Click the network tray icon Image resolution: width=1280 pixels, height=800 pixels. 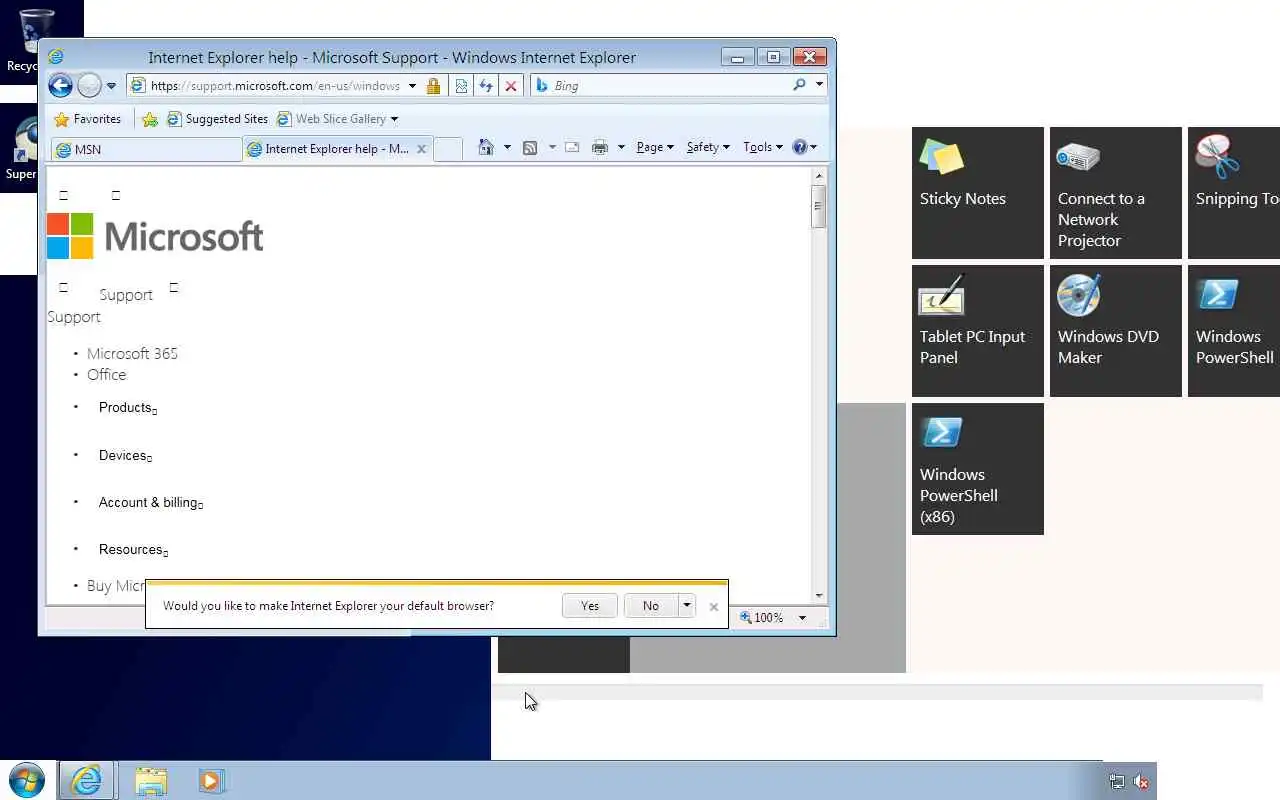click(1116, 782)
